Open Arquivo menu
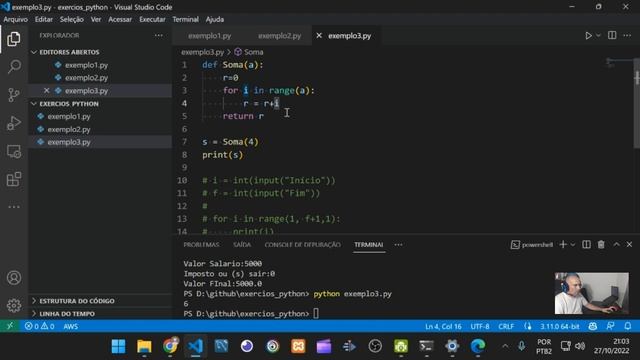640x360 pixels. pyautogui.click(x=16, y=19)
